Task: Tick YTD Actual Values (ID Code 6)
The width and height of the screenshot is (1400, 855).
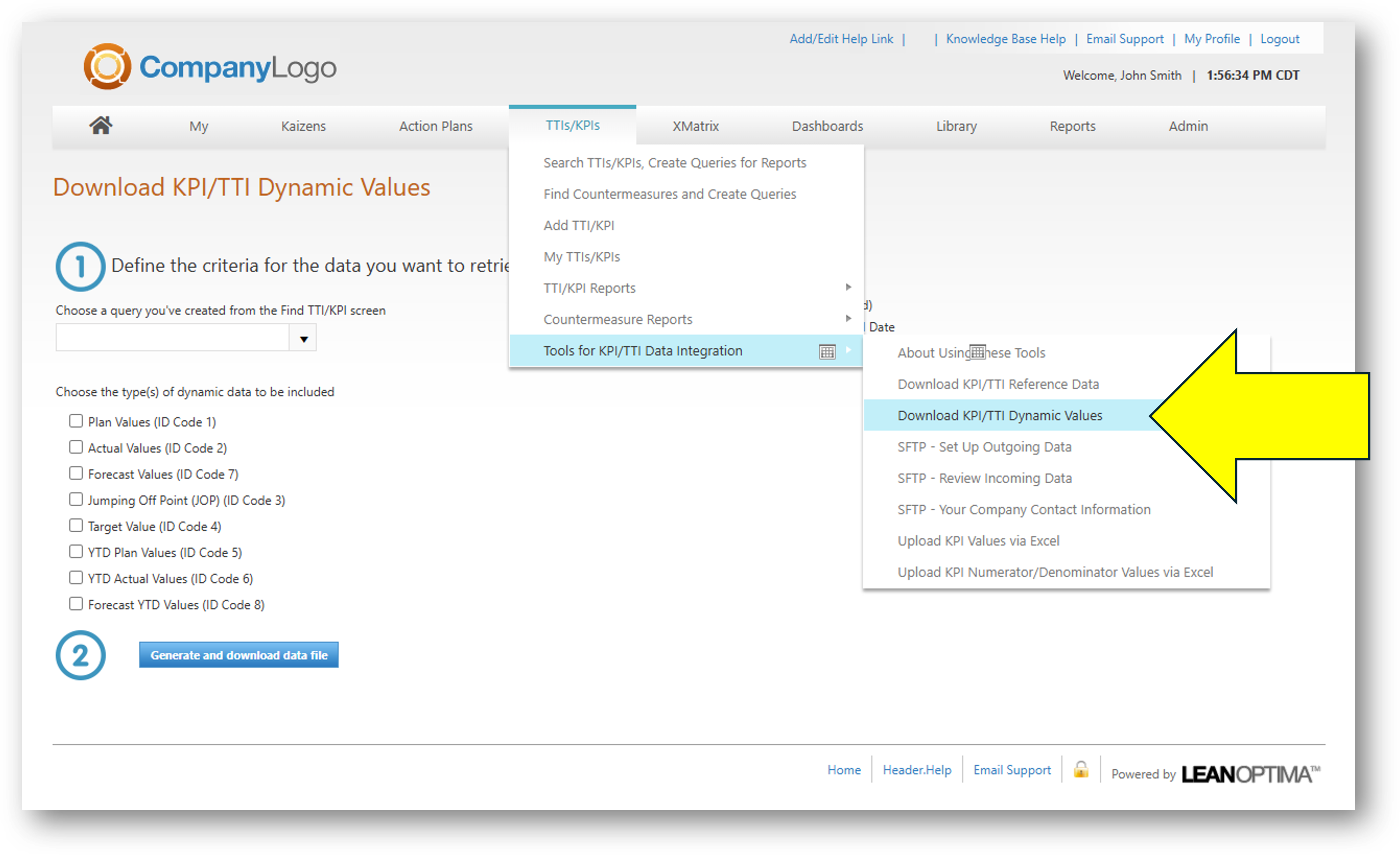Action: 76,578
